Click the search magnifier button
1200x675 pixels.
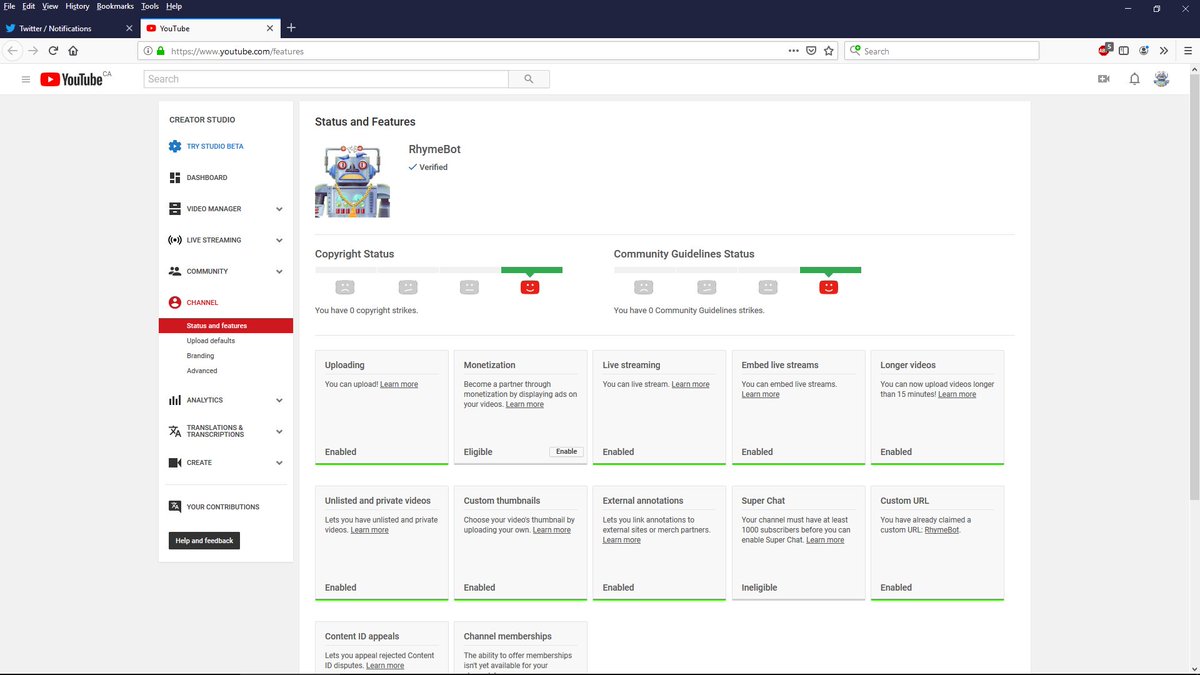coord(529,79)
